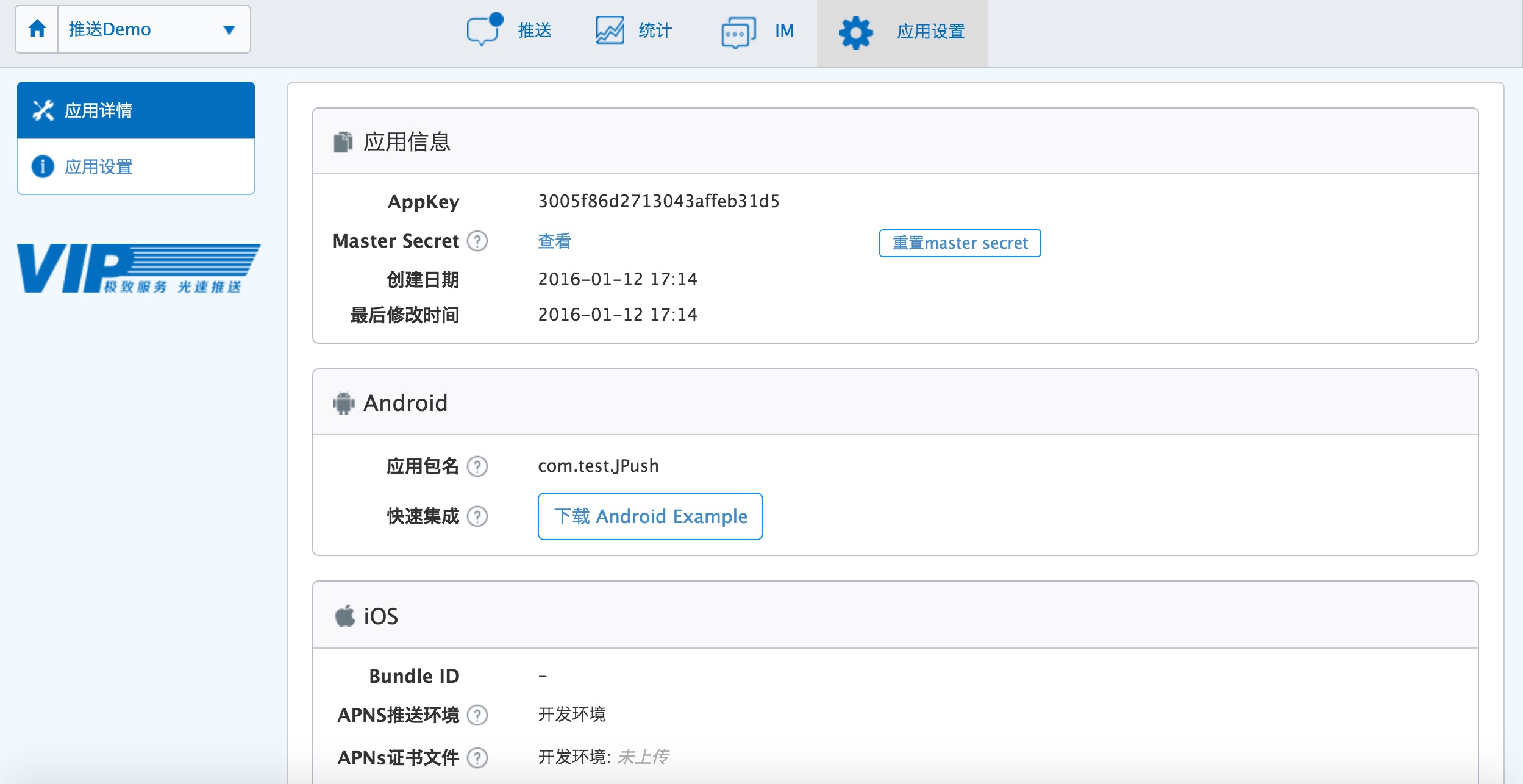Image resolution: width=1523 pixels, height=784 pixels.
Task: Click the AppKey value text
Action: pyautogui.click(x=658, y=201)
